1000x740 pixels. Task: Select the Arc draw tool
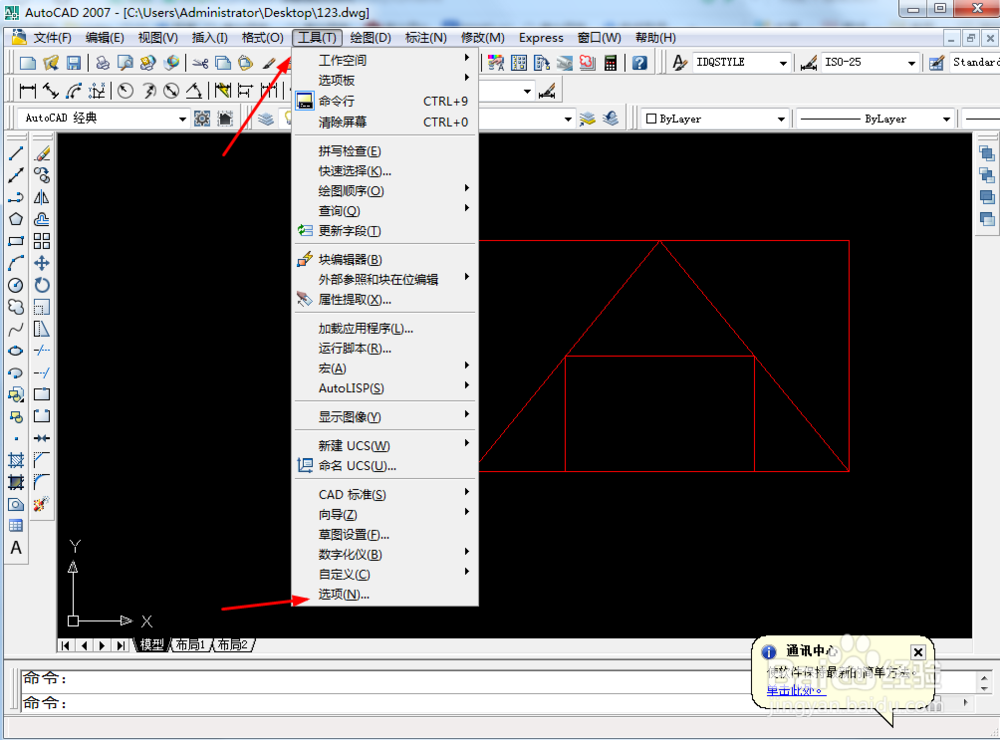[16, 263]
